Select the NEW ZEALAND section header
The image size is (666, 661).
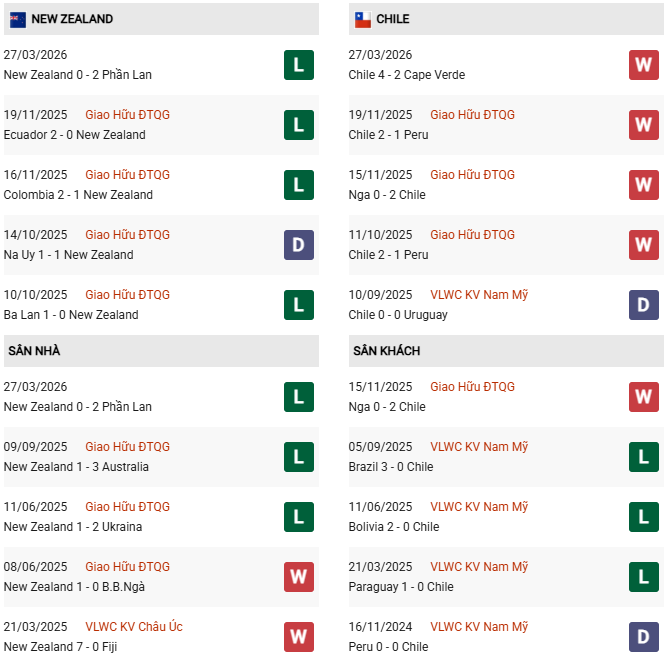(72, 19)
